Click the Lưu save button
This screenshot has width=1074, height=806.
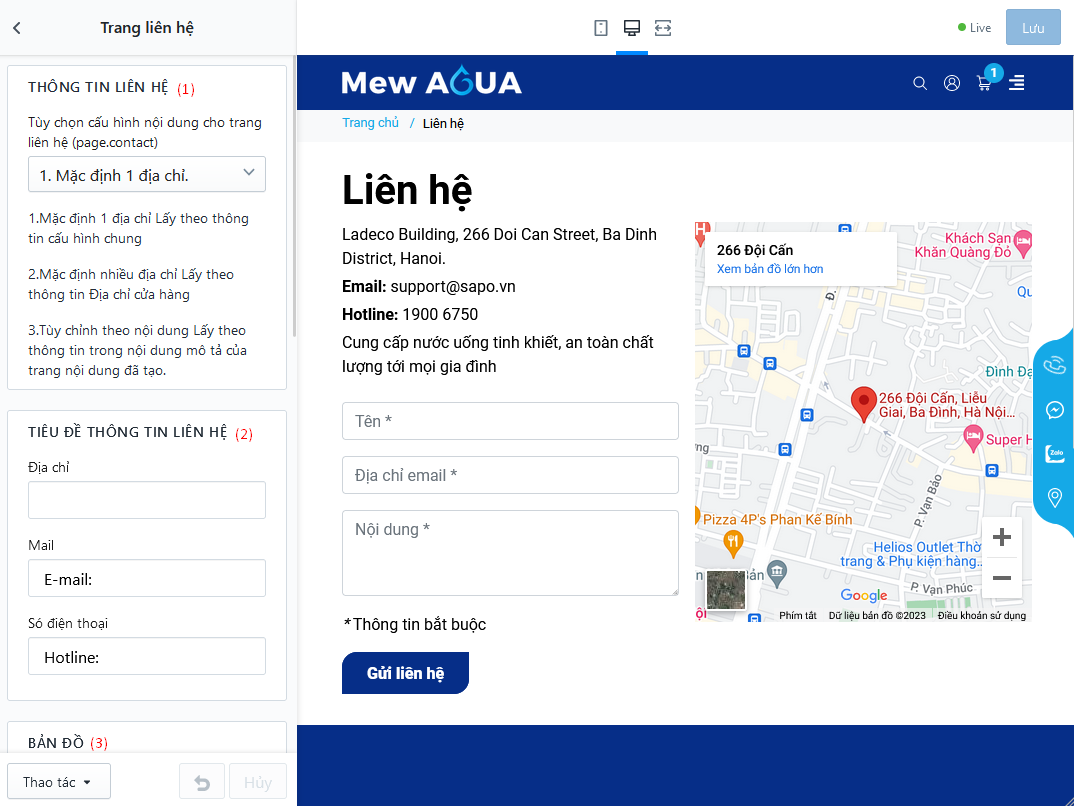point(1033,27)
